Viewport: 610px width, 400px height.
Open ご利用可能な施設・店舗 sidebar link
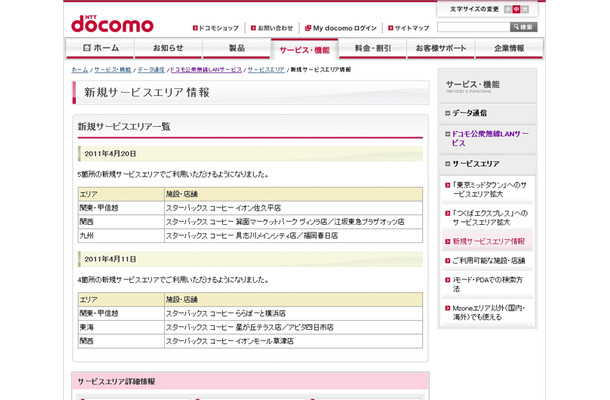(489, 260)
